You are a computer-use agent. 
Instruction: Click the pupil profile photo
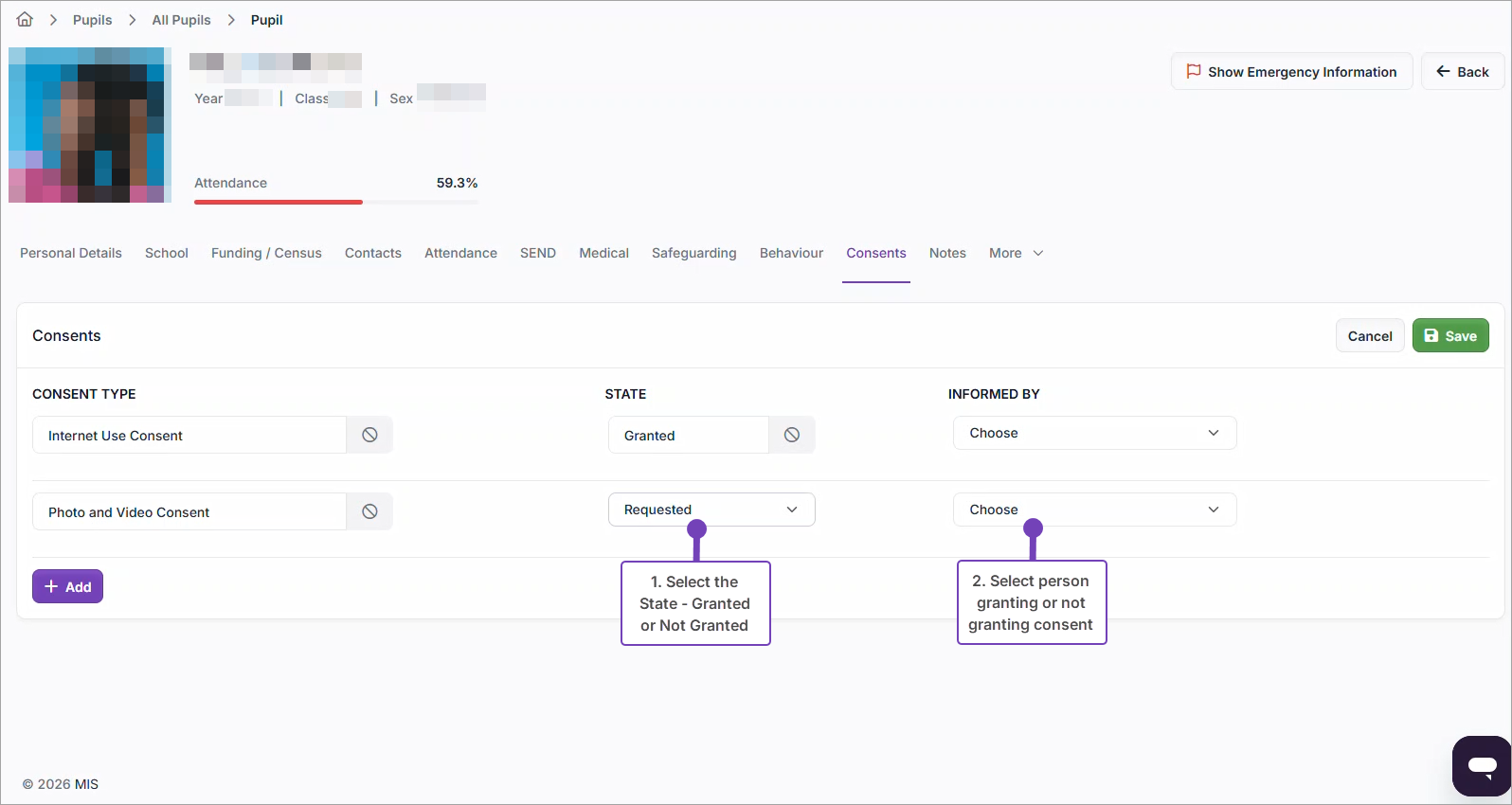90,125
